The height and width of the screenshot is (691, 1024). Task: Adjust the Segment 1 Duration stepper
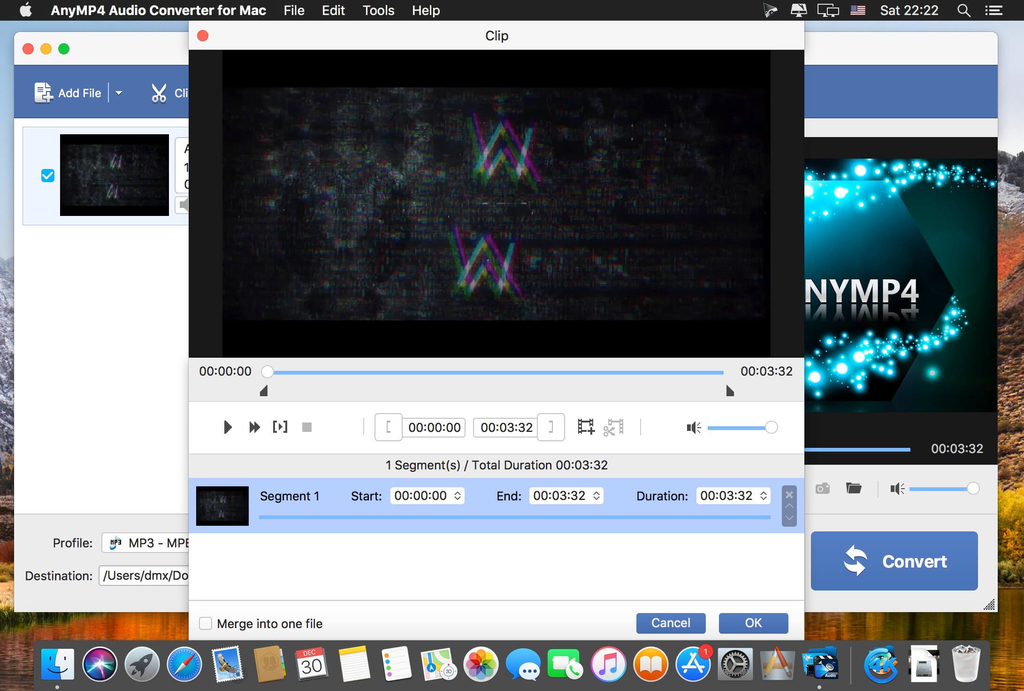763,496
